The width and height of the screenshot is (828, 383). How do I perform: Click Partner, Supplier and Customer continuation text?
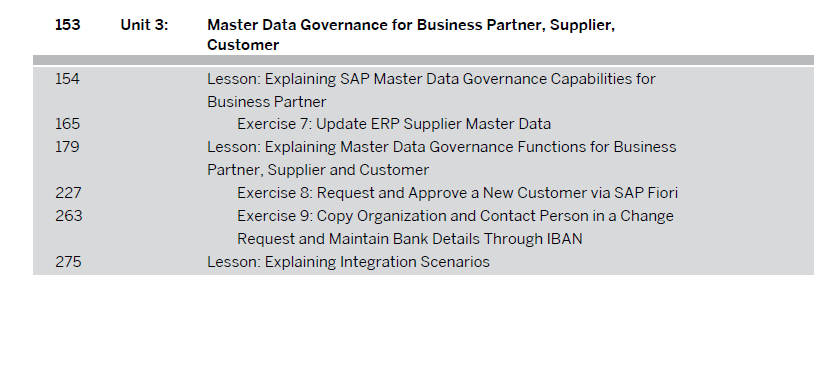318,170
